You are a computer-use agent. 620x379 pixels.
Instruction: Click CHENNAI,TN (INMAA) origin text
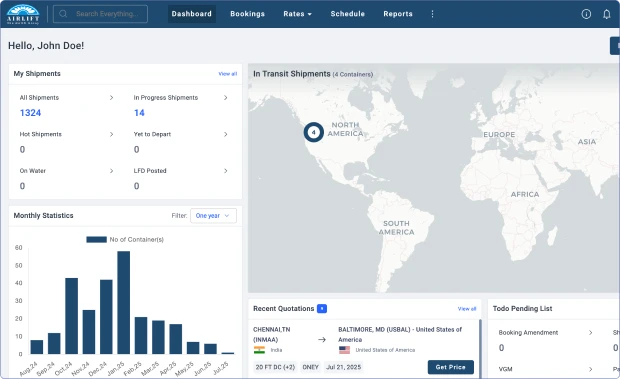click(272, 334)
